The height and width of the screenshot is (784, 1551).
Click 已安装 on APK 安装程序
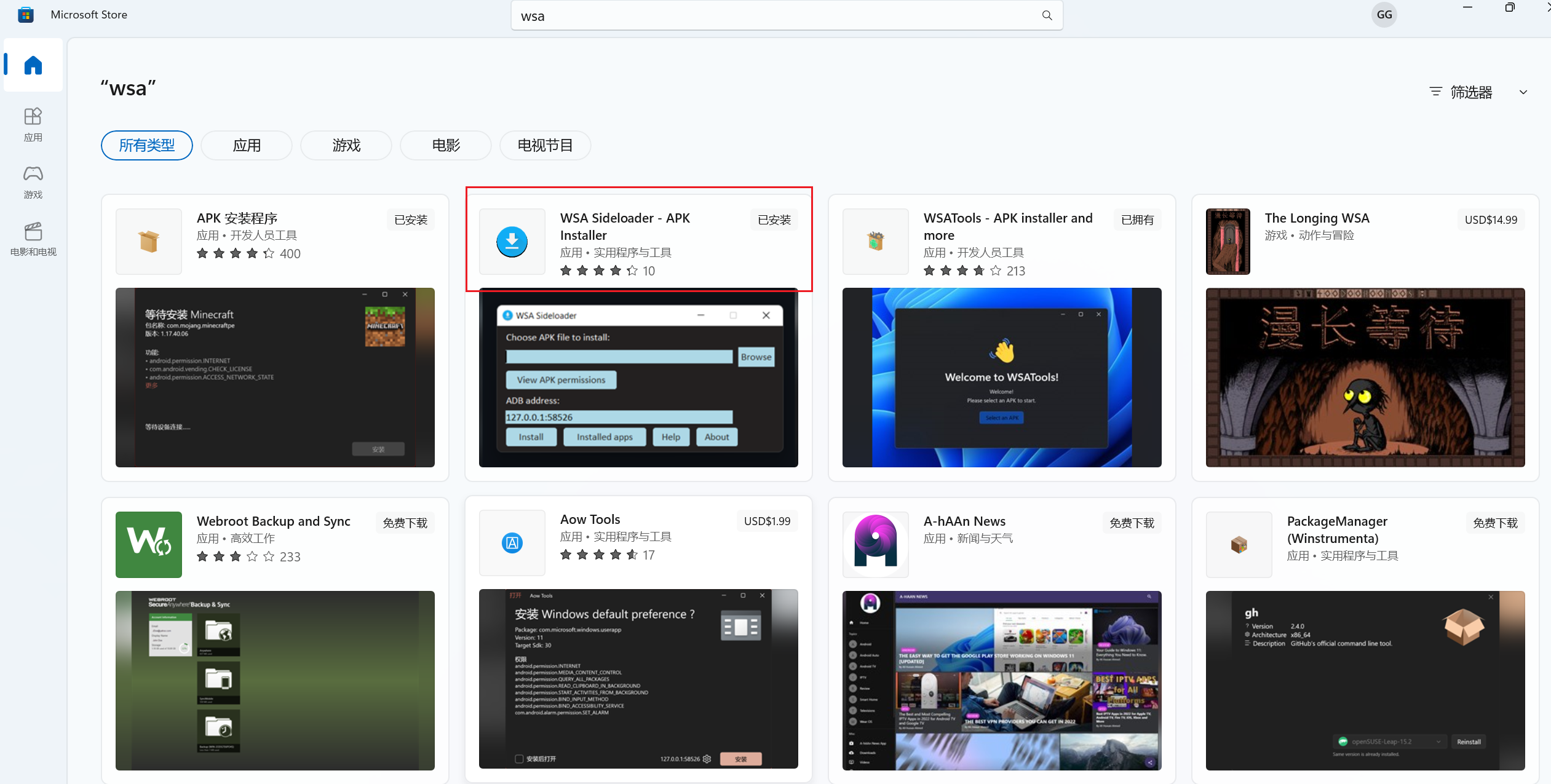point(410,219)
